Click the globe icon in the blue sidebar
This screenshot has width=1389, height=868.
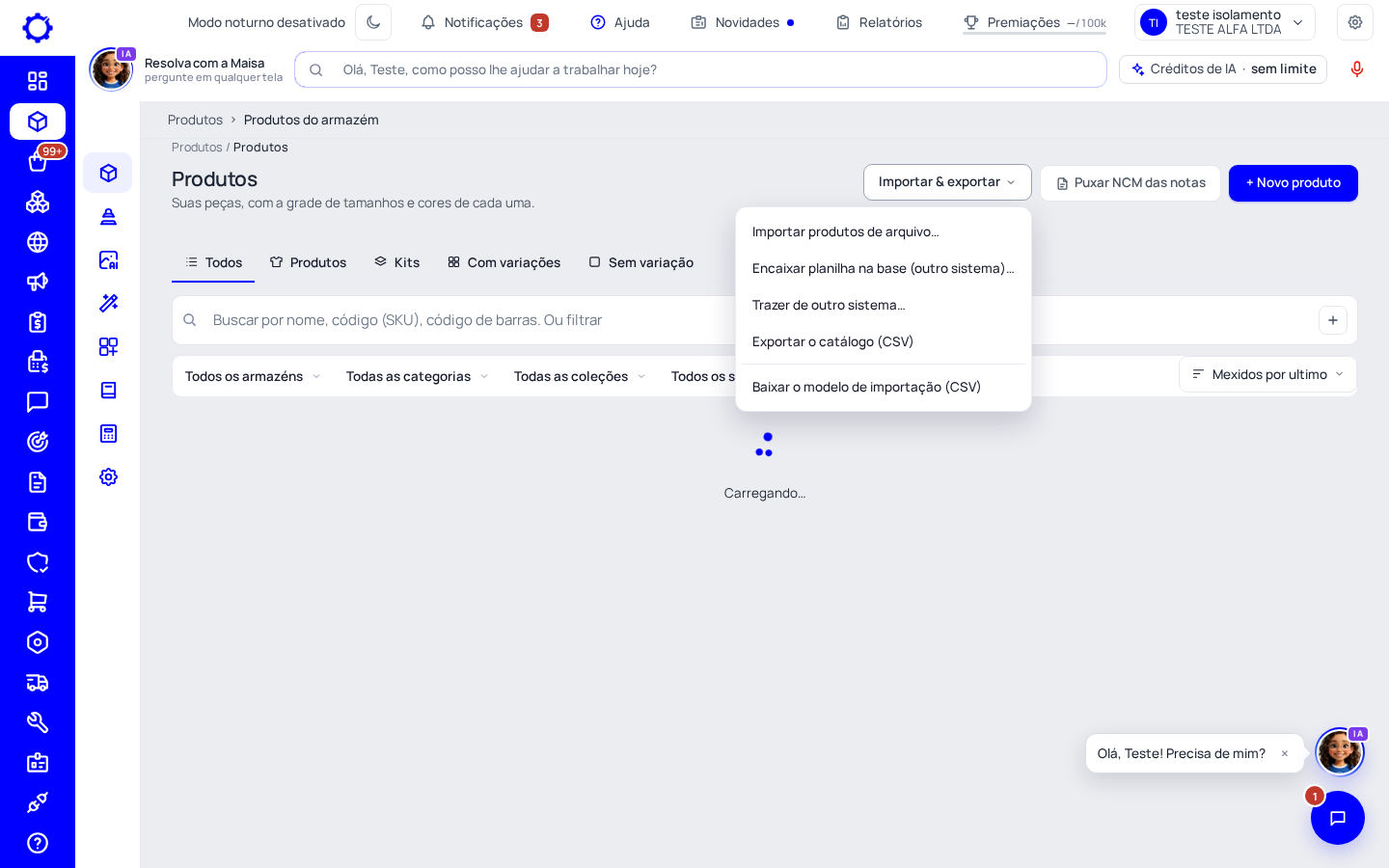coord(38,242)
